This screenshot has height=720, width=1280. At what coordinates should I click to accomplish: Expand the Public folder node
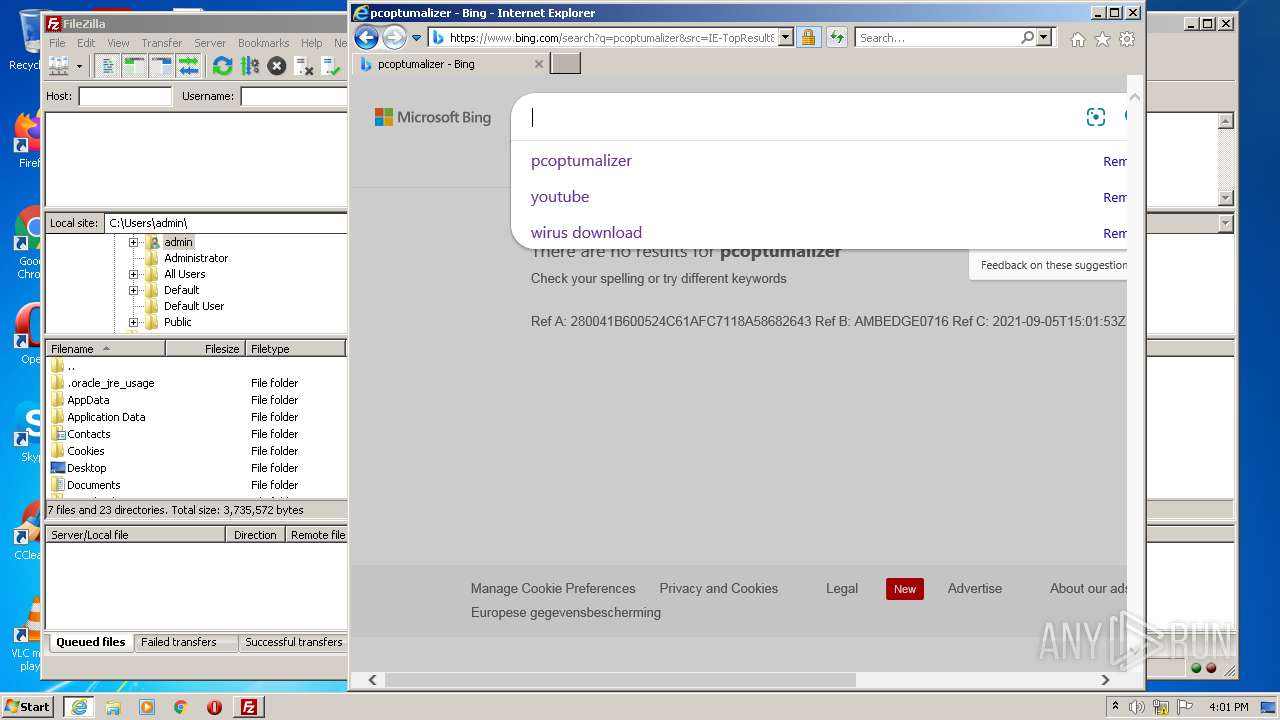click(134, 322)
